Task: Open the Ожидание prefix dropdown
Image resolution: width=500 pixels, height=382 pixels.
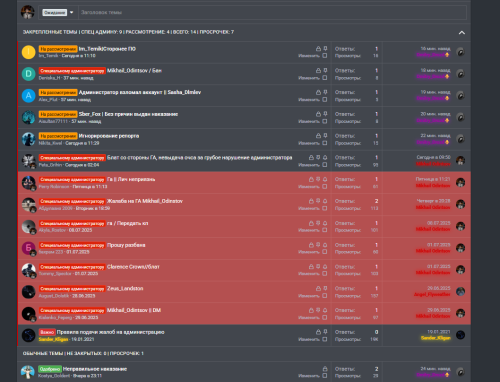Action: pyautogui.click(x=58, y=12)
